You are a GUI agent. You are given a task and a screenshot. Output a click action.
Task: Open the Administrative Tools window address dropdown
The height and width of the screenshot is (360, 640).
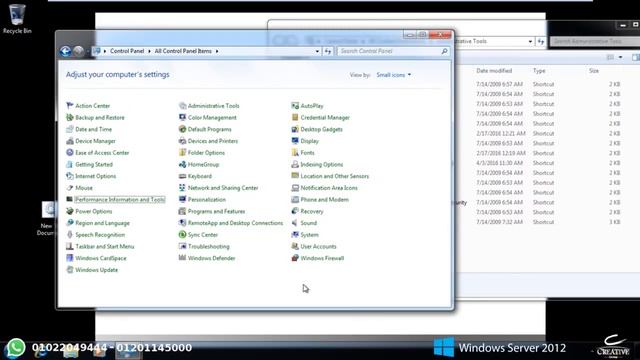(530, 42)
